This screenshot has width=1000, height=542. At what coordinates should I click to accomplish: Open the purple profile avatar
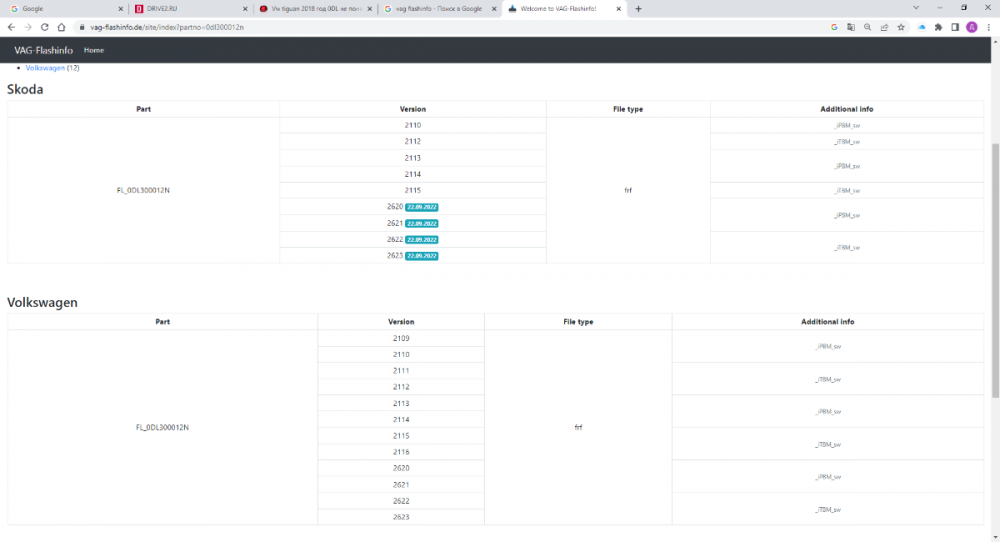pos(972,27)
